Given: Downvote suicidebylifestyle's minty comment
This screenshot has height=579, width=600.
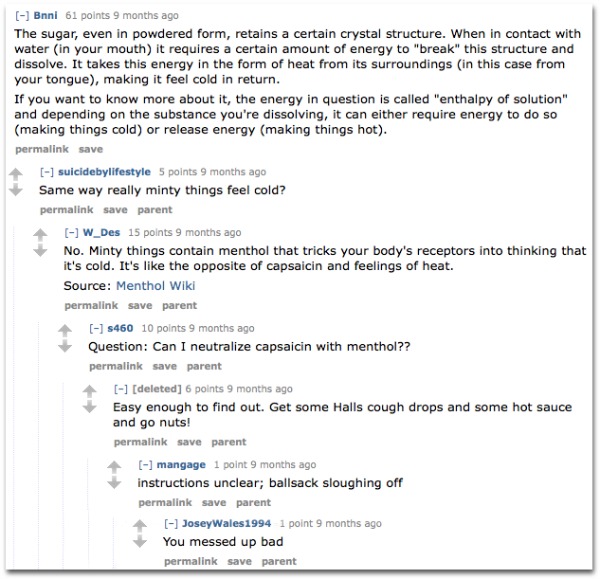Looking at the screenshot, I should 16,189.
